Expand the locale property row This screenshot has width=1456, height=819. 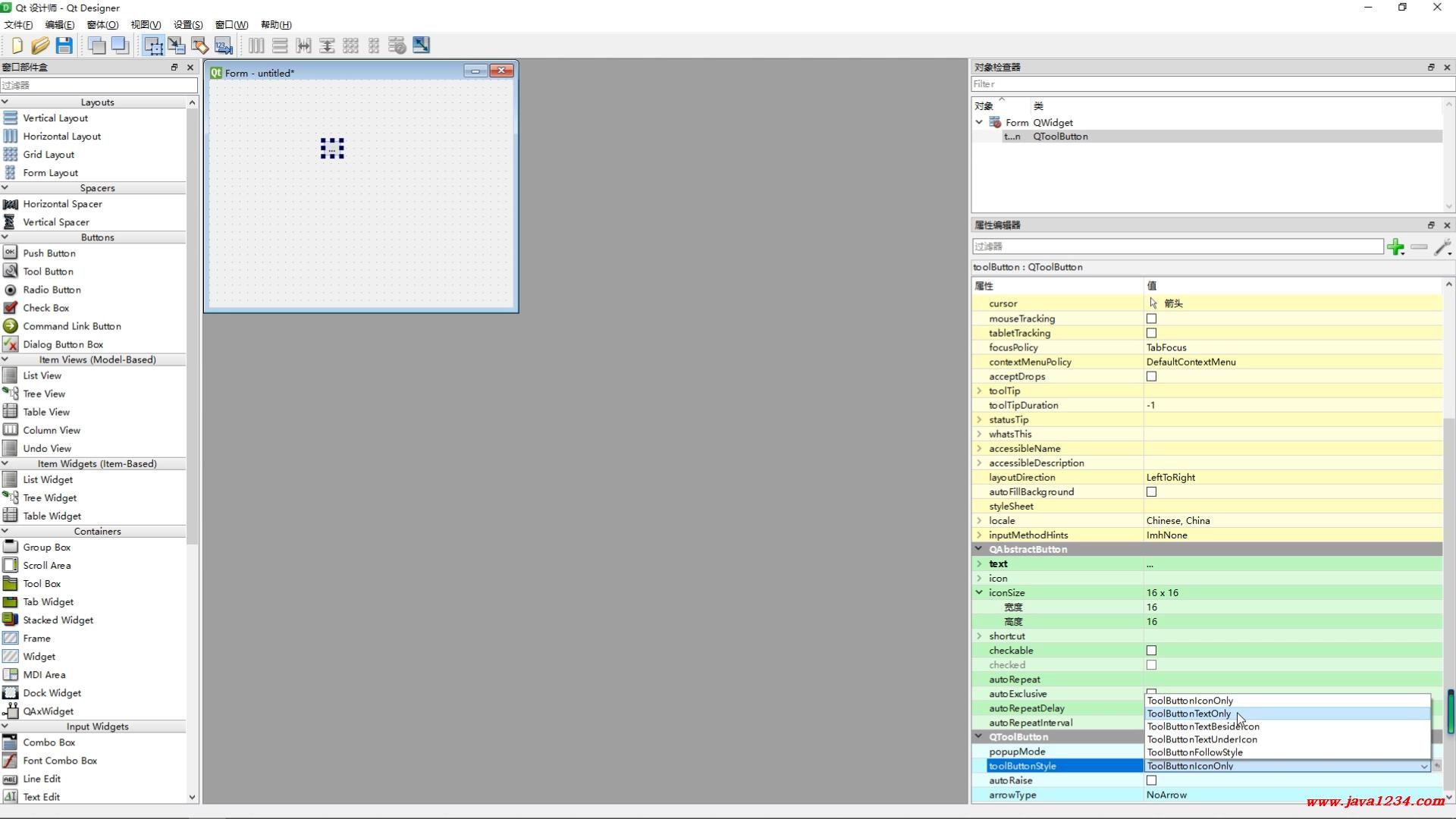pyautogui.click(x=979, y=521)
